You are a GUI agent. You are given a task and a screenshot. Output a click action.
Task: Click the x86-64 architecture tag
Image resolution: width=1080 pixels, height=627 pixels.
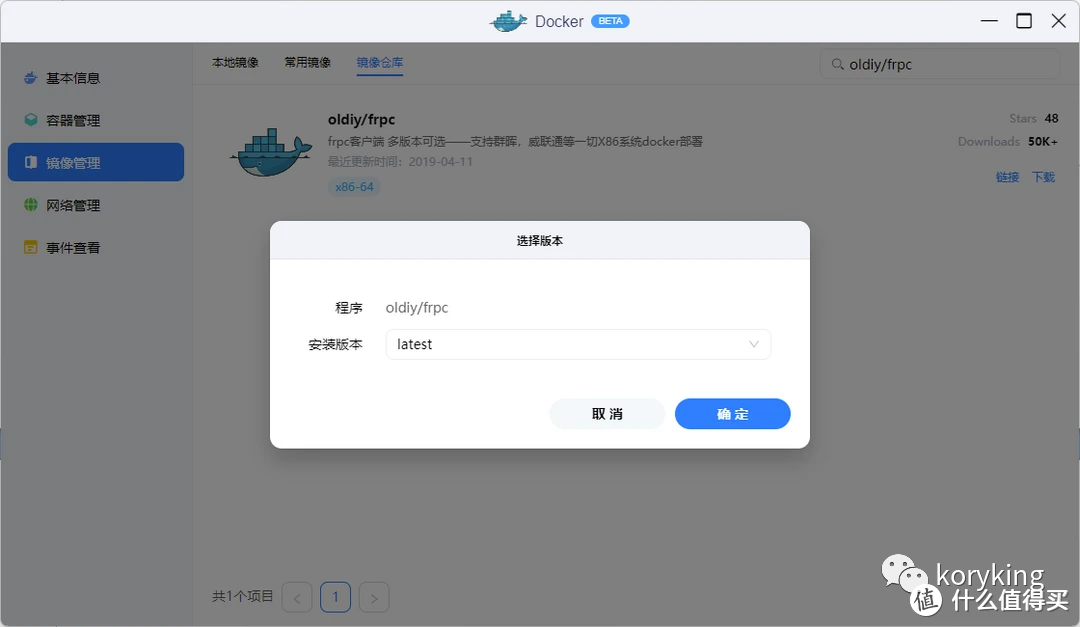[x=354, y=187]
